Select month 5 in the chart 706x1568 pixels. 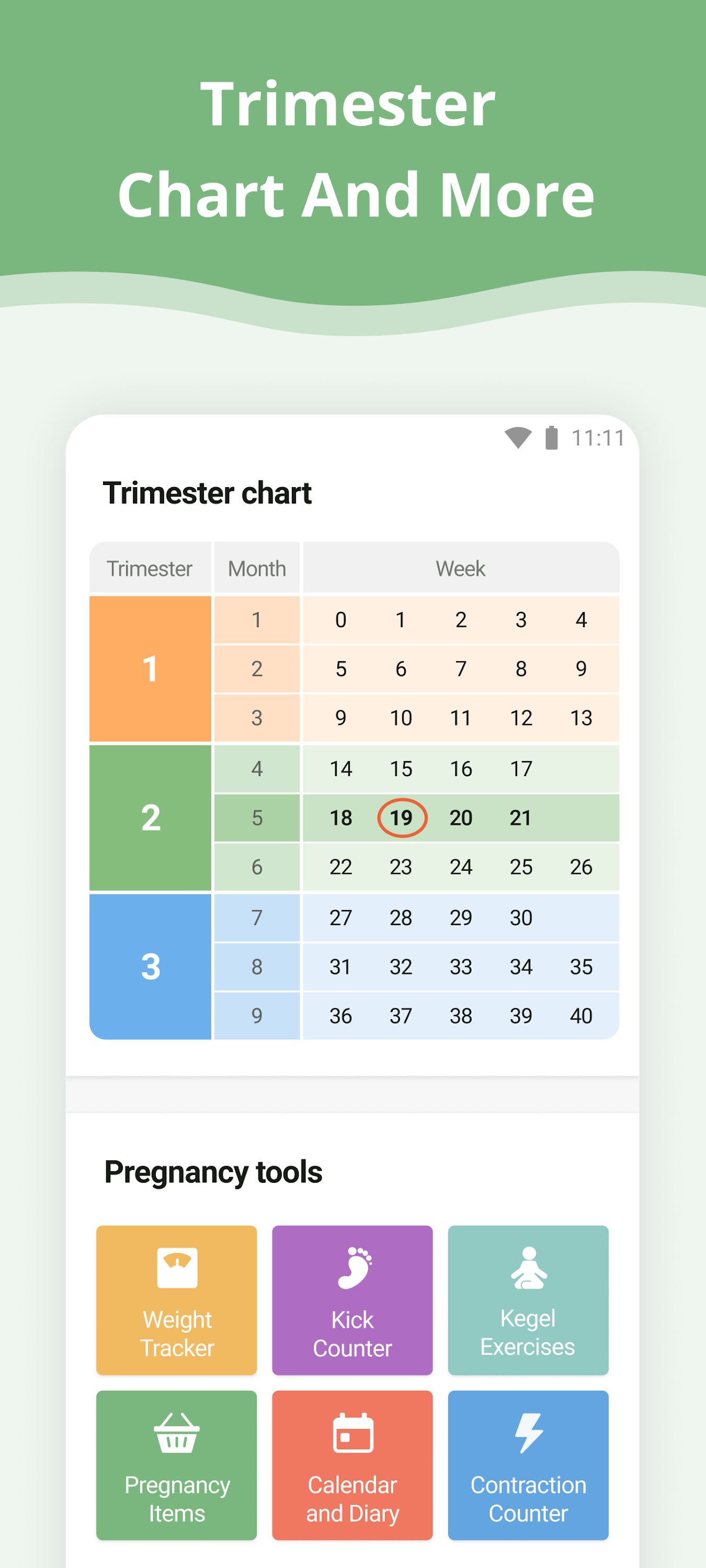pos(256,817)
